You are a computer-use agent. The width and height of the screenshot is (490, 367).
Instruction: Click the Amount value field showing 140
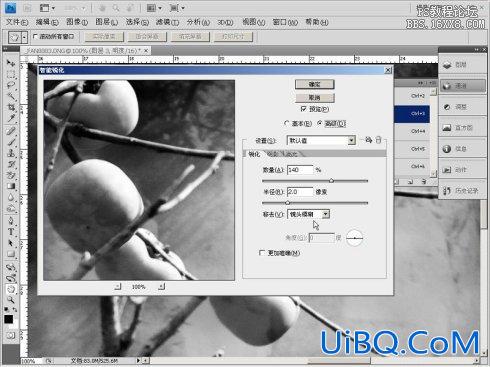(x=300, y=170)
